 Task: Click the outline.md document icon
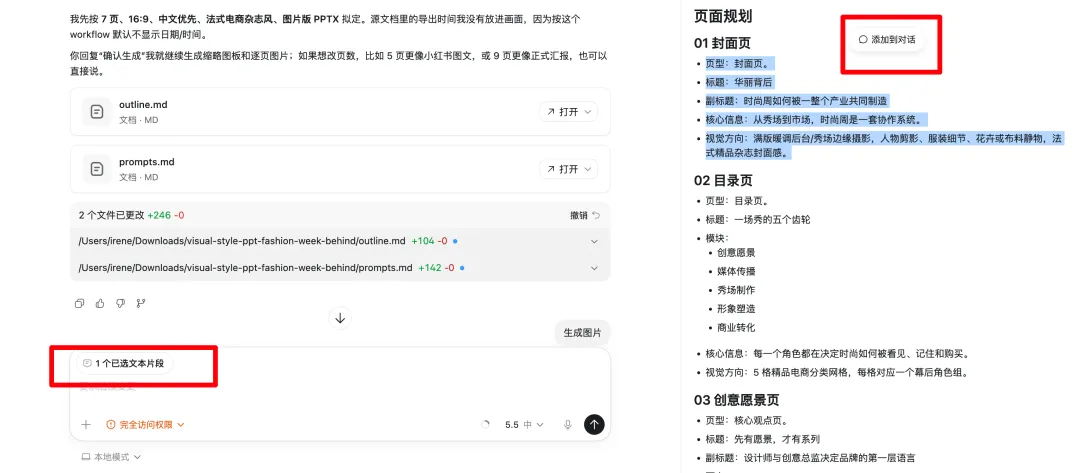pyautogui.click(x=97, y=112)
